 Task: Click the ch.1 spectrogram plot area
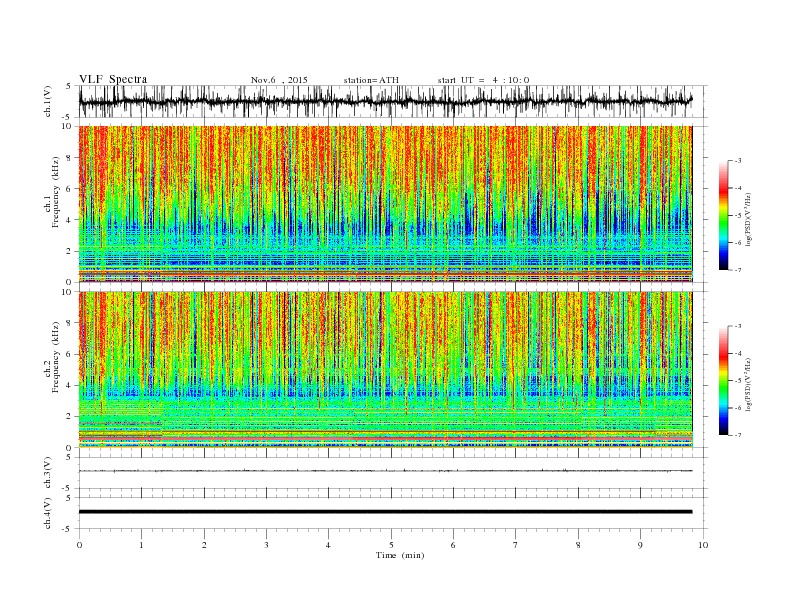tap(385, 204)
